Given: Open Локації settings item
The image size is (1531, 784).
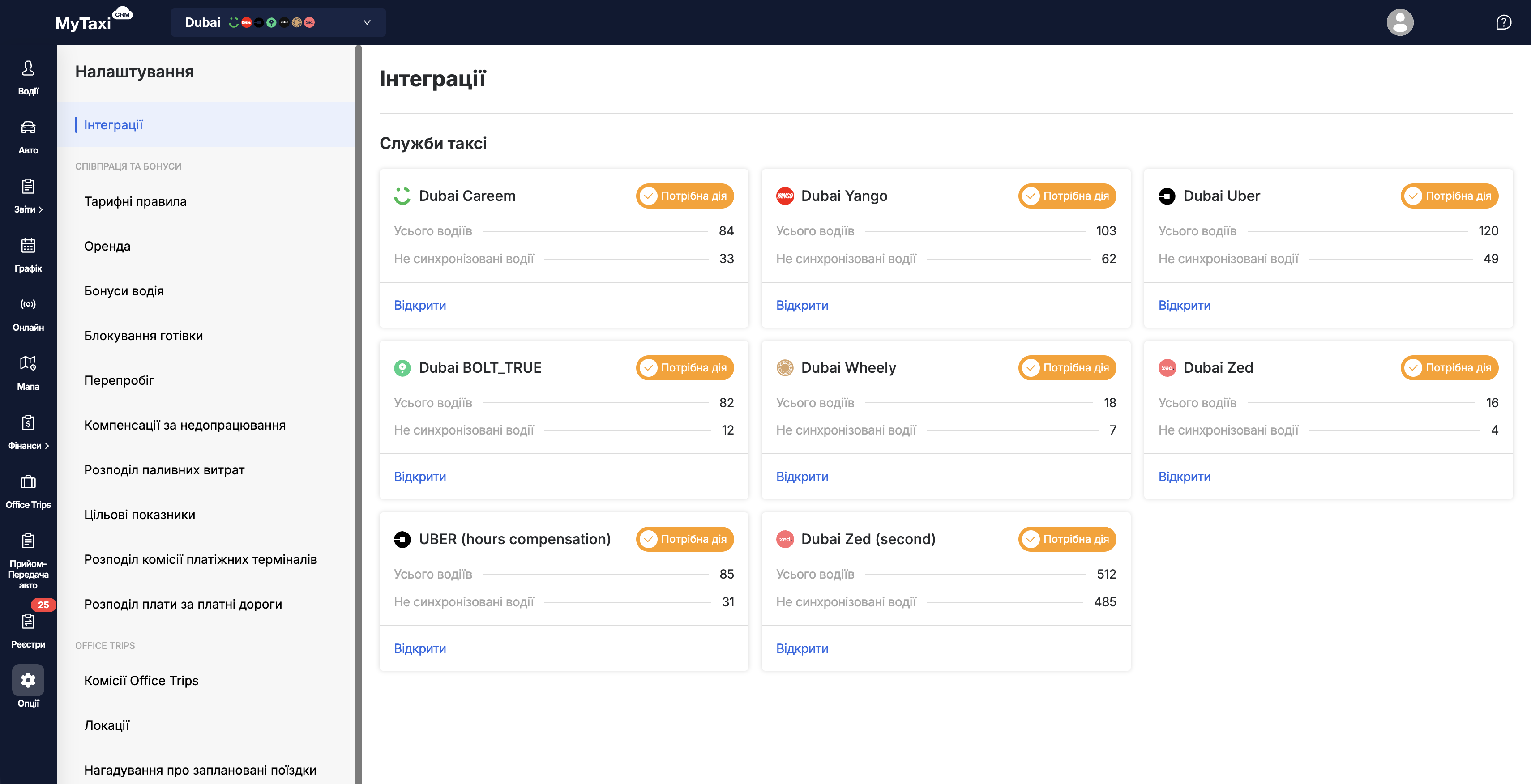Looking at the screenshot, I should (206, 725).
